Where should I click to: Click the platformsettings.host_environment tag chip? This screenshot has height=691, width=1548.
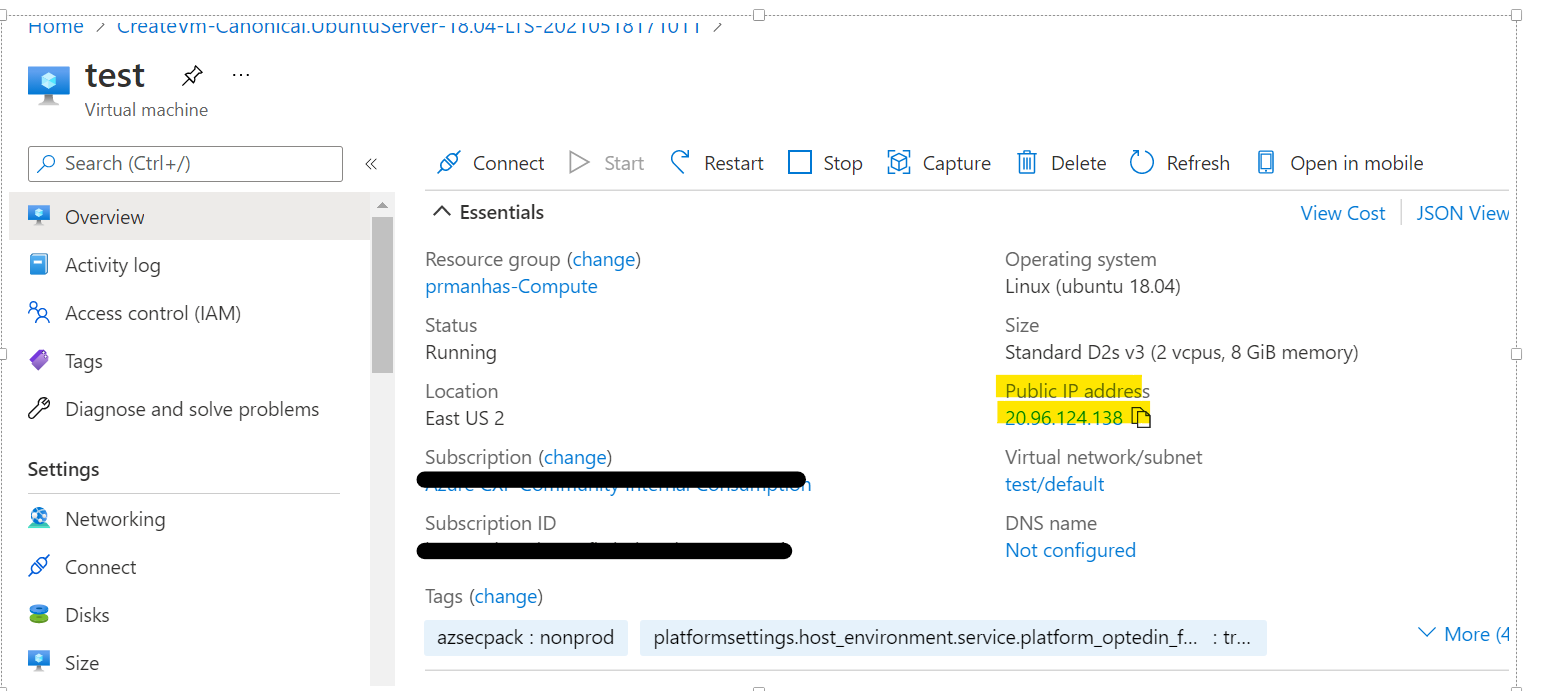[953, 637]
